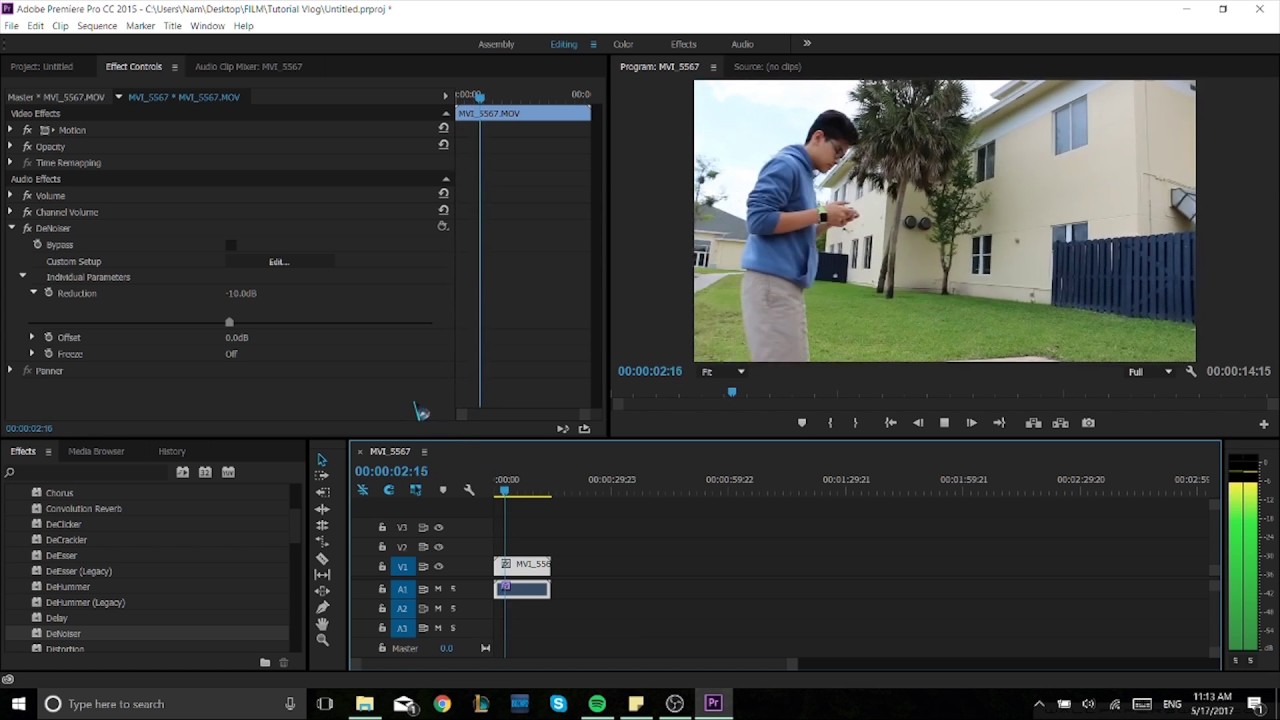Expand the Offset parameter
1280x720 pixels.
[32, 337]
